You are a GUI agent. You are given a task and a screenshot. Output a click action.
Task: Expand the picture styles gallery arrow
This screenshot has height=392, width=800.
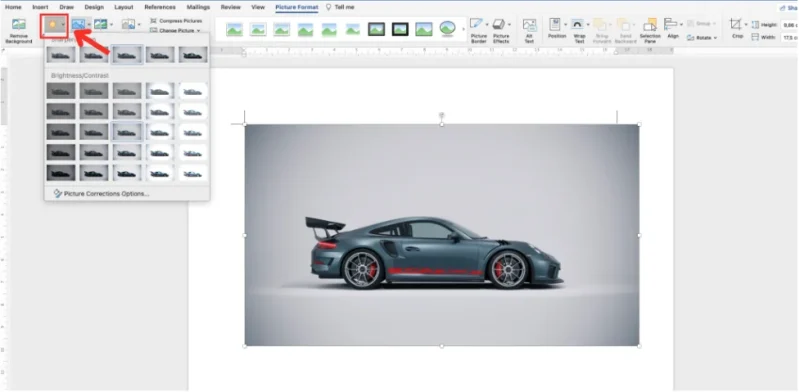coord(464,29)
